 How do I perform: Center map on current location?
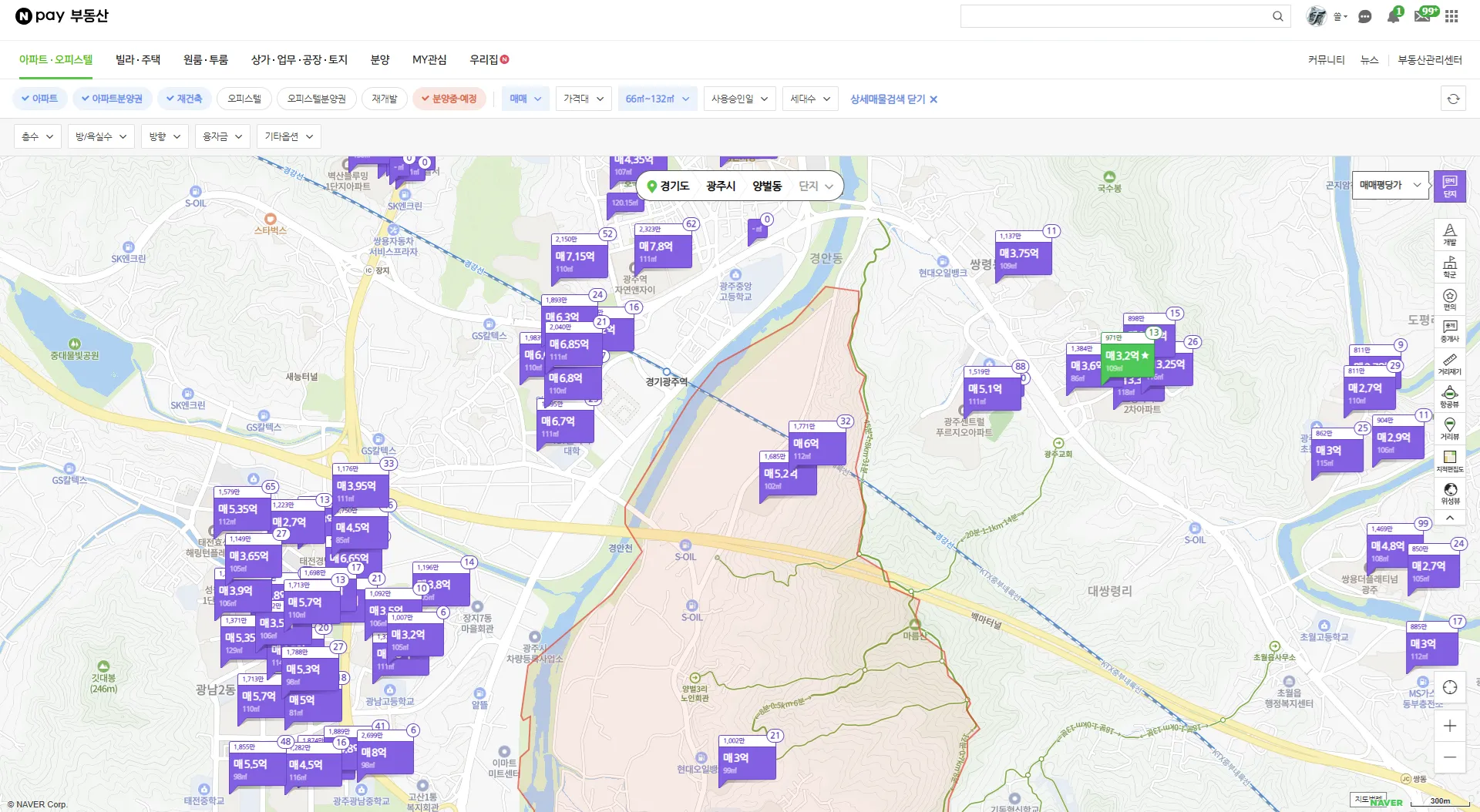[1449, 687]
